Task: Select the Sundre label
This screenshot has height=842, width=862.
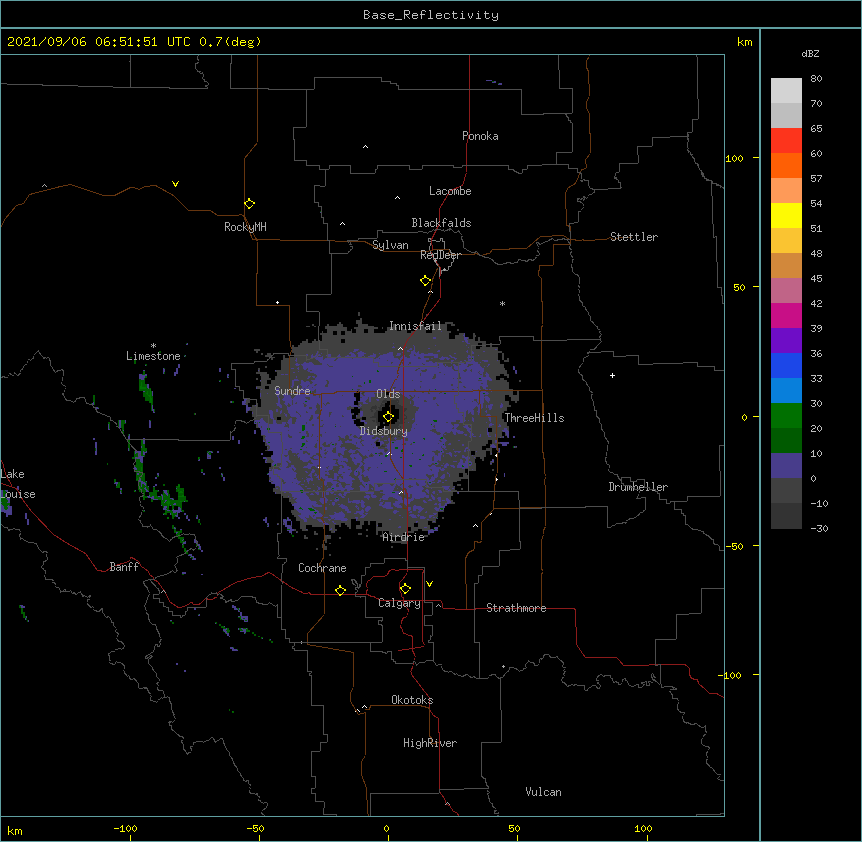Action: click(x=292, y=391)
